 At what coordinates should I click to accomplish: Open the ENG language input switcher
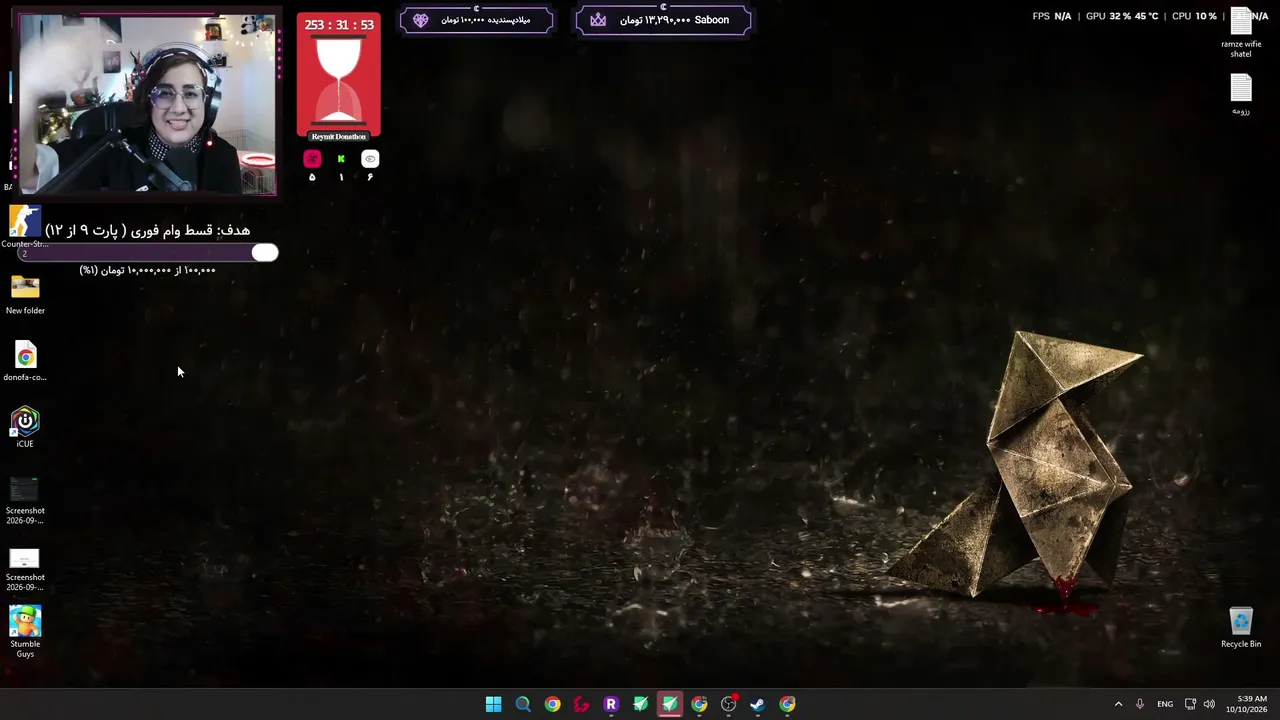pos(1165,704)
